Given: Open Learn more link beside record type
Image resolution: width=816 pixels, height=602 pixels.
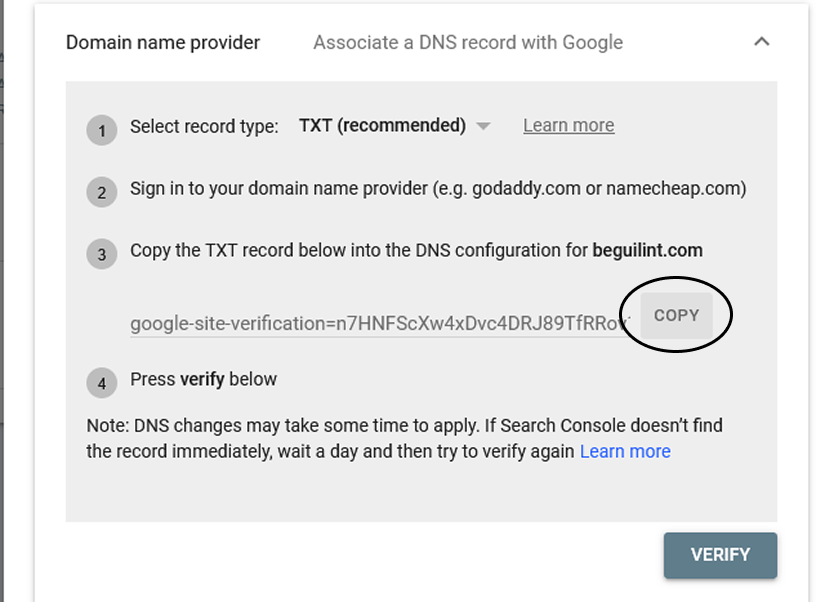Looking at the screenshot, I should (x=568, y=125).
